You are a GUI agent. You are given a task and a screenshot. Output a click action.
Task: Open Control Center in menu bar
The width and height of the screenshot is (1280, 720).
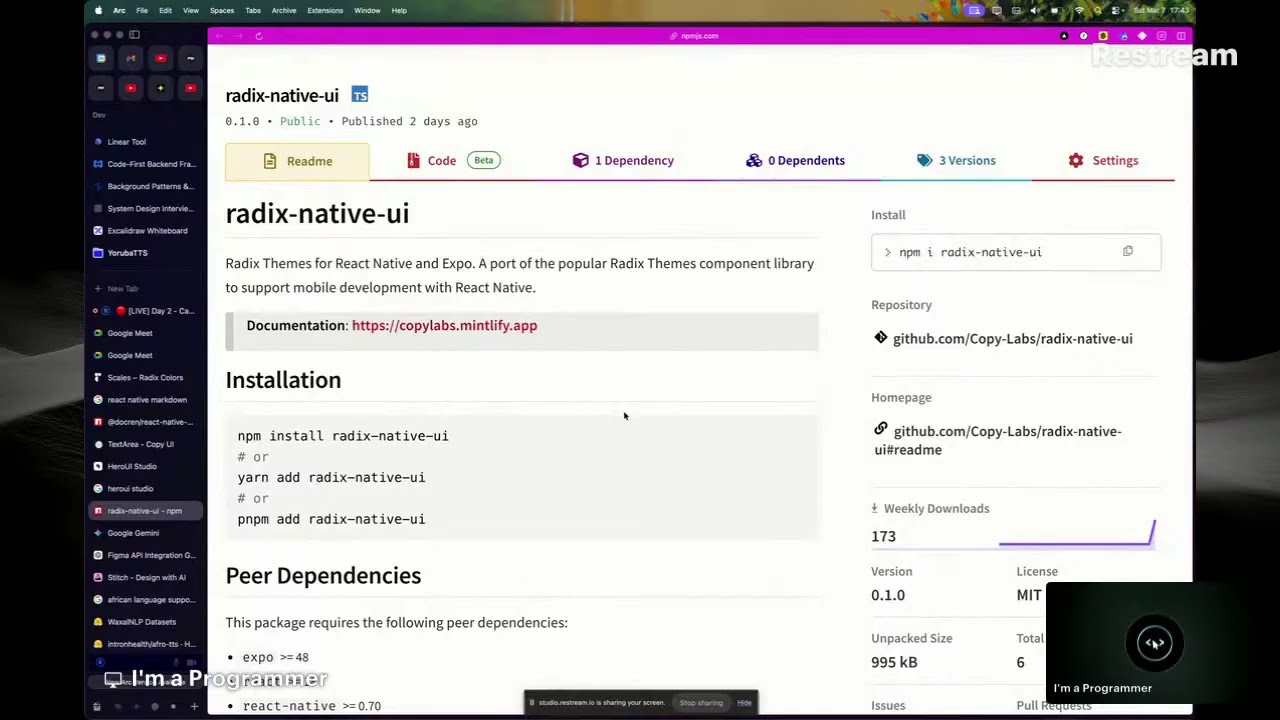click(x=1116, y=10)
